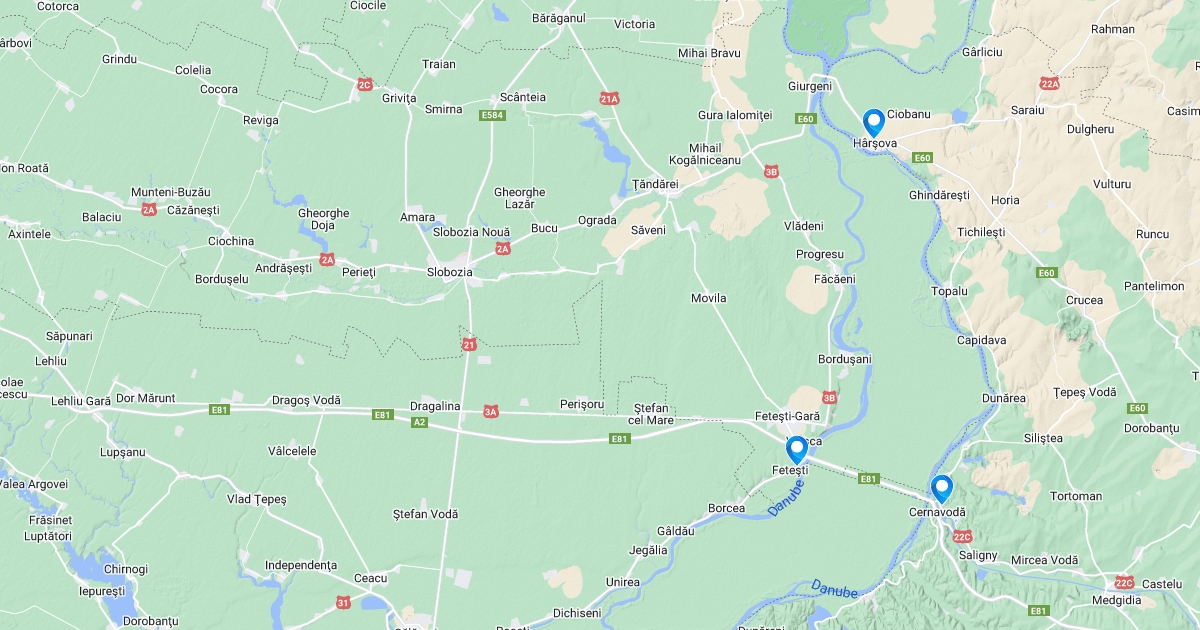
Task: Click the E584 route shield
Action: click(492, 115)
